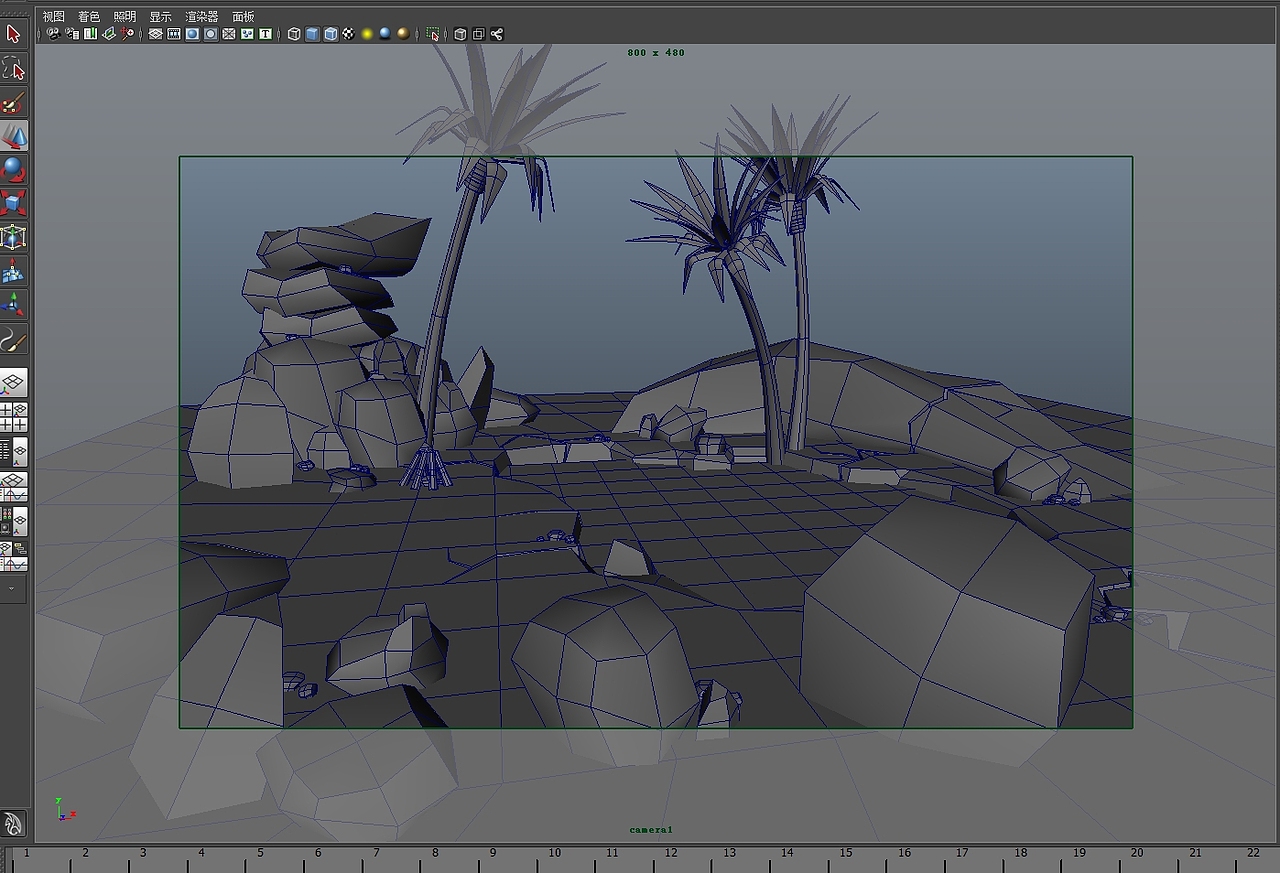This screenshot has width=1280, height=873.
Task: Select the Universal Manipulator tool
Action: pyautogui.click(x=13, y=238)
